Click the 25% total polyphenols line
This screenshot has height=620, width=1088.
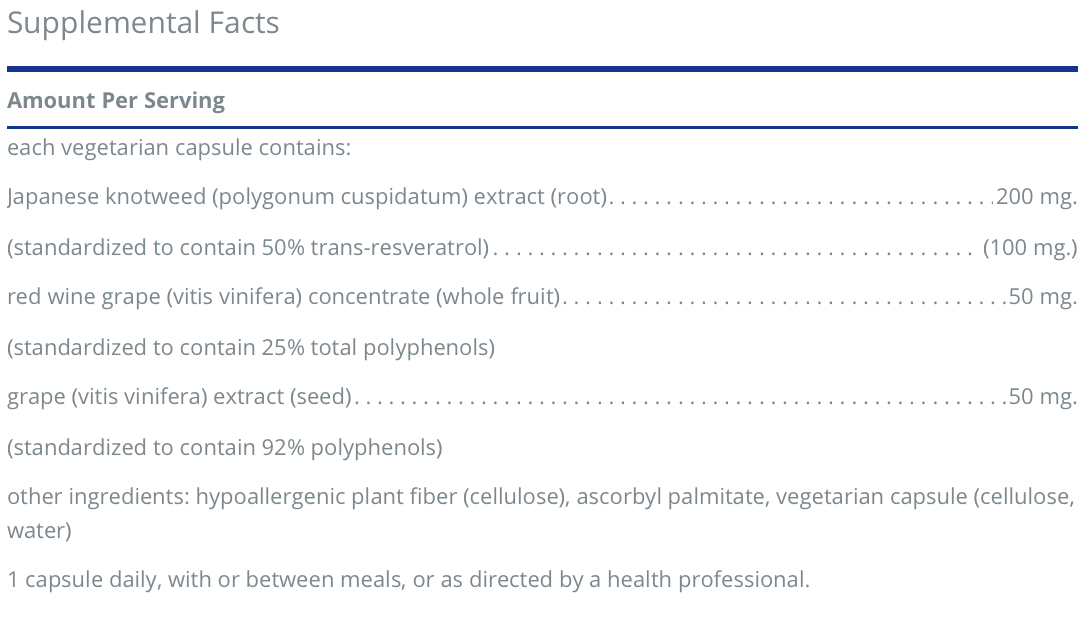(x=251, y=347)
